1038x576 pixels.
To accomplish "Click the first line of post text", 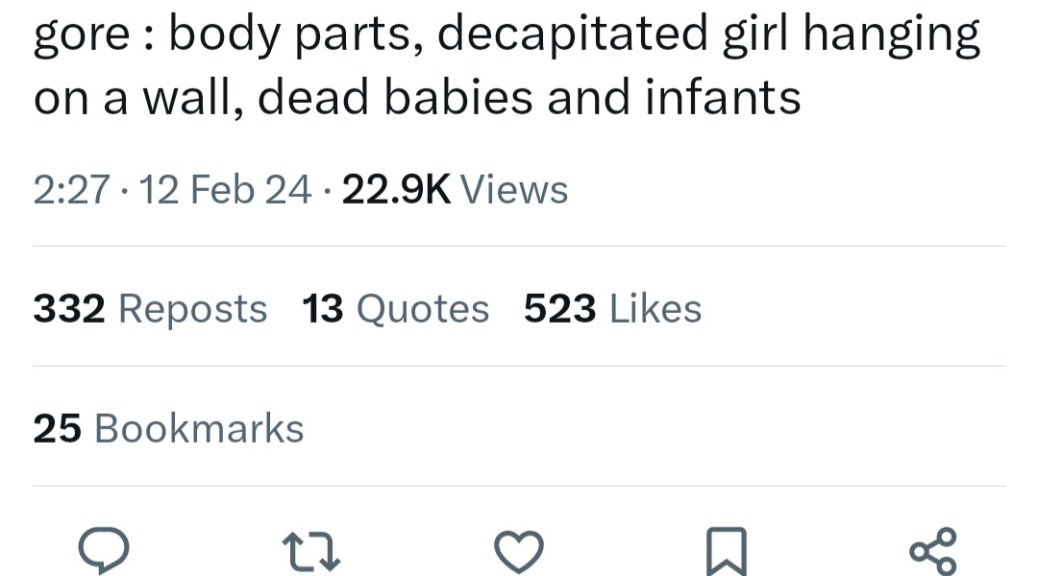I will [x=506, y=36].
